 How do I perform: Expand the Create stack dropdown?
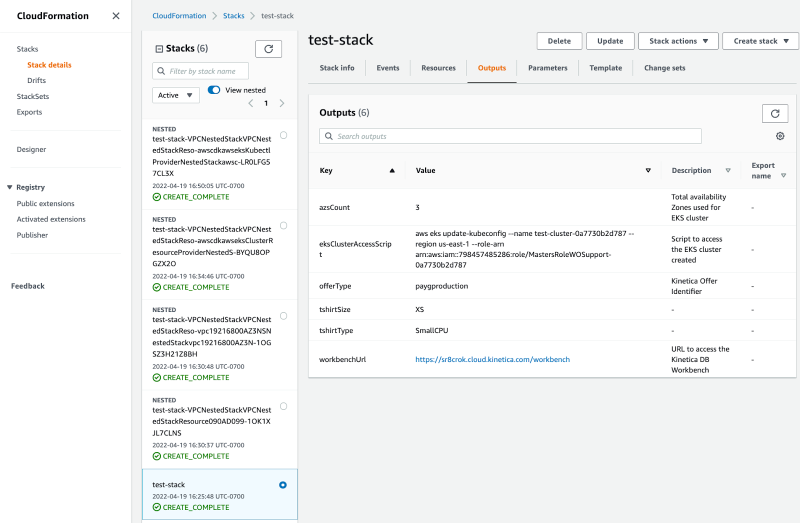coord(760,41)
